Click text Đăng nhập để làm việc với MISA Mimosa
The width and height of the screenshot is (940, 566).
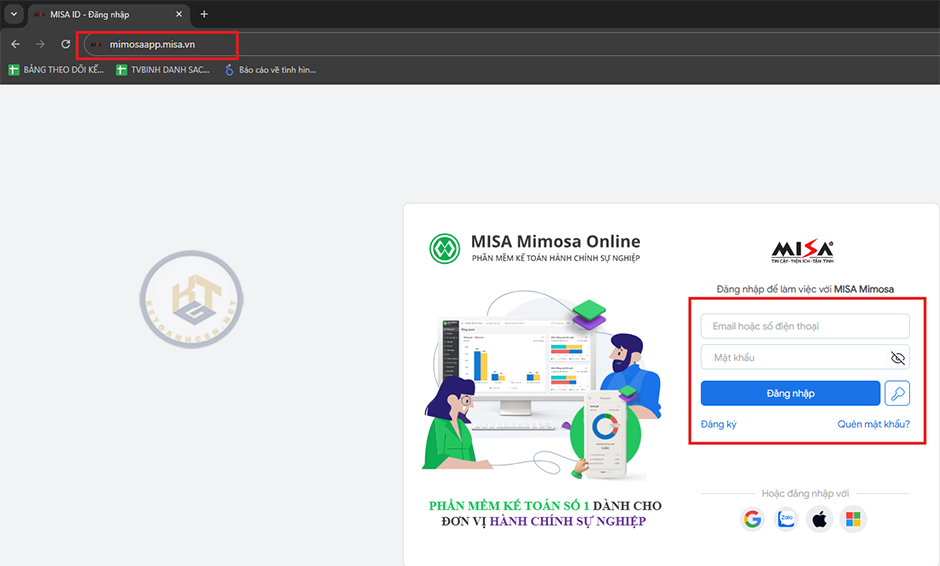click(805, 289)
